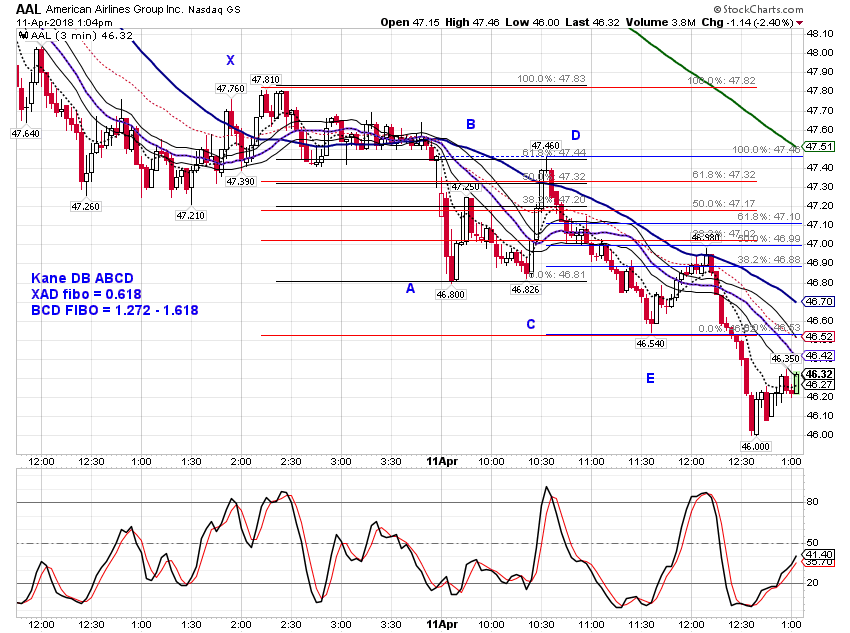Screen dimensions: 850x633
Task: Select the XAD fibo = 0.618 annotation
Action: (86, 294)
